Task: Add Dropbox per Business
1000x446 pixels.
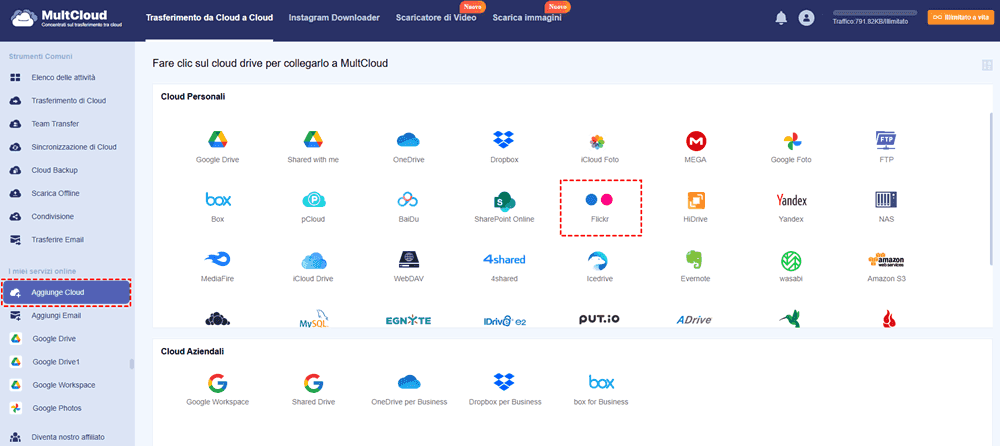Action: [x=504, y=383]
